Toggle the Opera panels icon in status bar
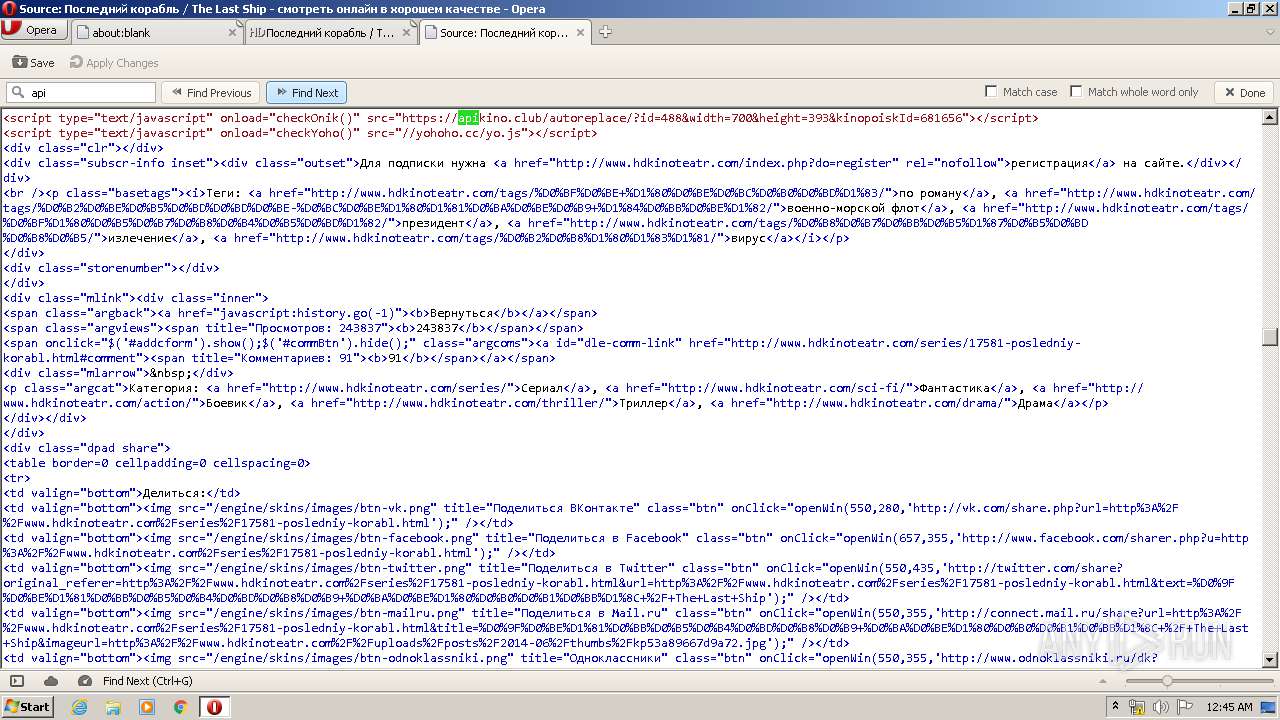The width and height of the screenshot is (1280, 720). pyautogui.click(x=17, y=681)
